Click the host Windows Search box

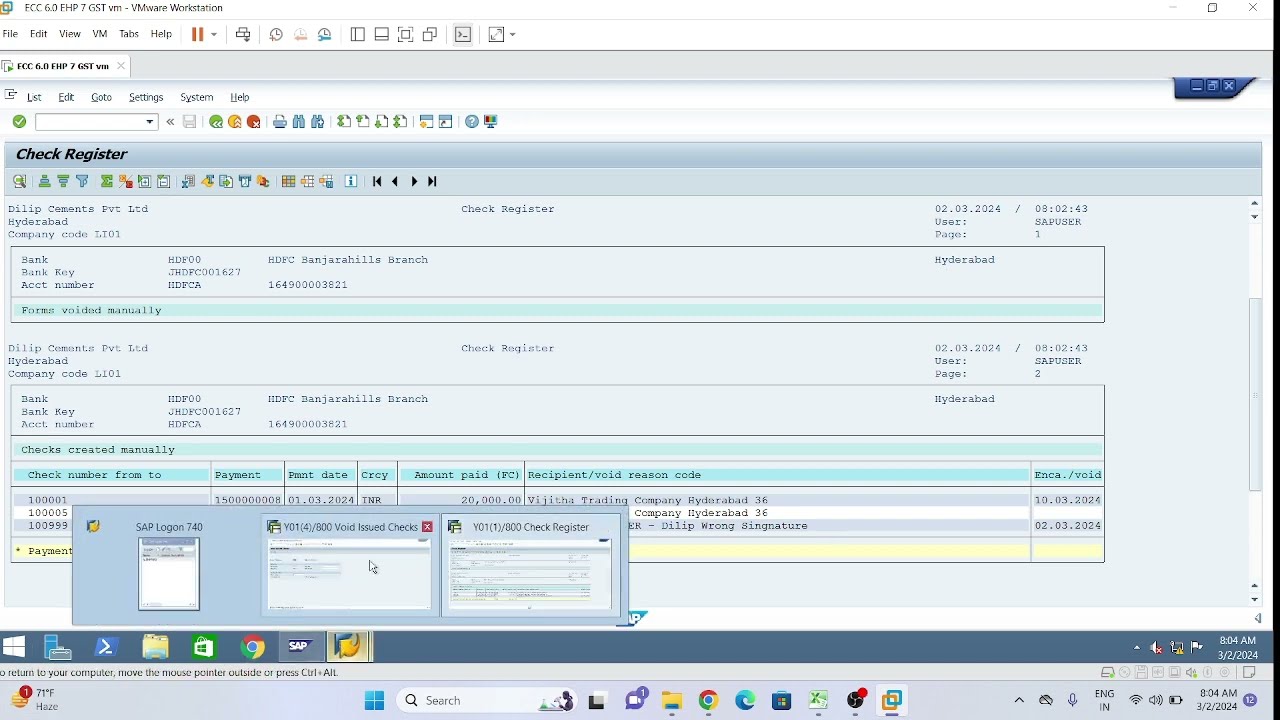(x=487, y=701)
